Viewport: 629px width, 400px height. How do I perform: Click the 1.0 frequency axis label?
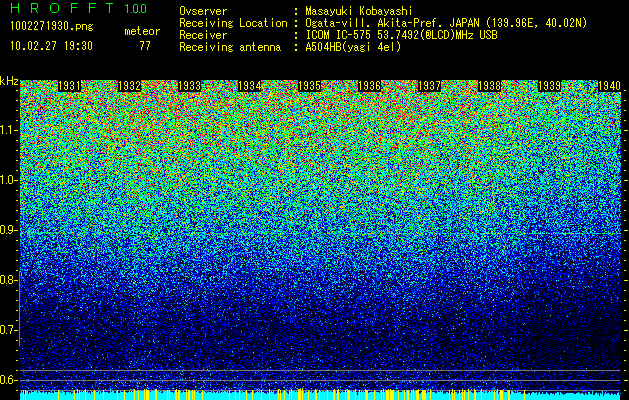coord(8,180)
